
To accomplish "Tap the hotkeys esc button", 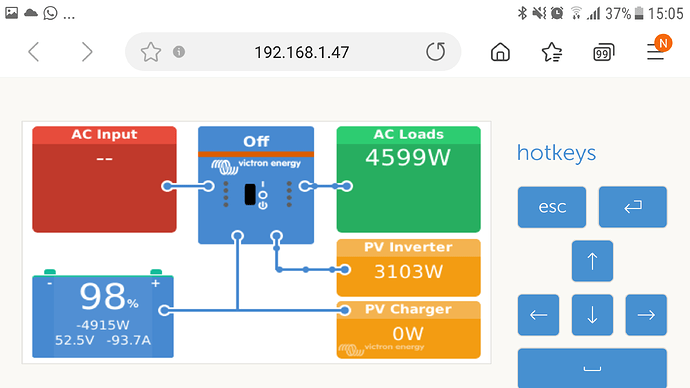I will click(552, 207).
